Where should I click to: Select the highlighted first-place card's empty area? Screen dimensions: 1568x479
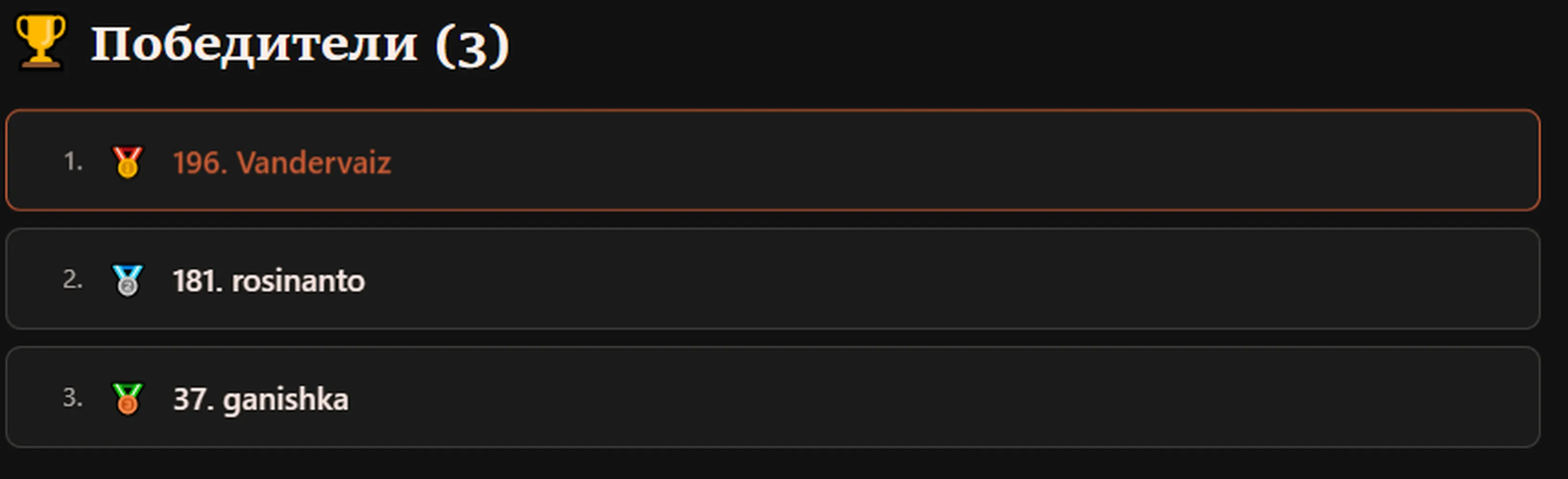click(962, 160)
